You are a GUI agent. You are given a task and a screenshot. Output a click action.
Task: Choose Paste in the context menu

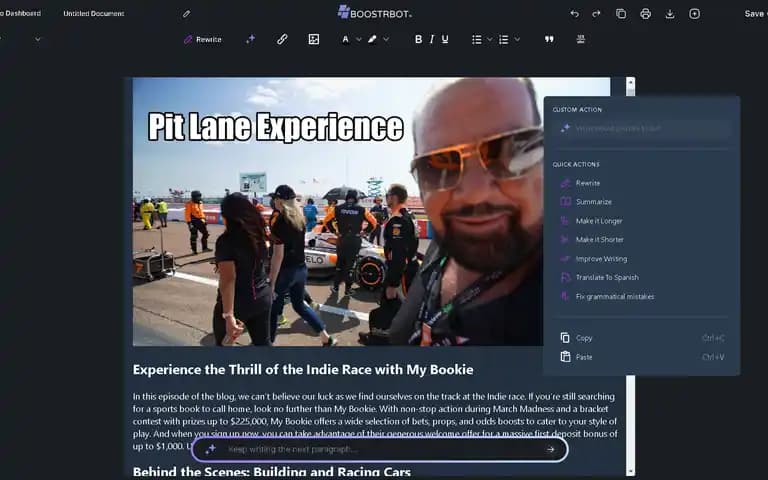coord(642,357)
